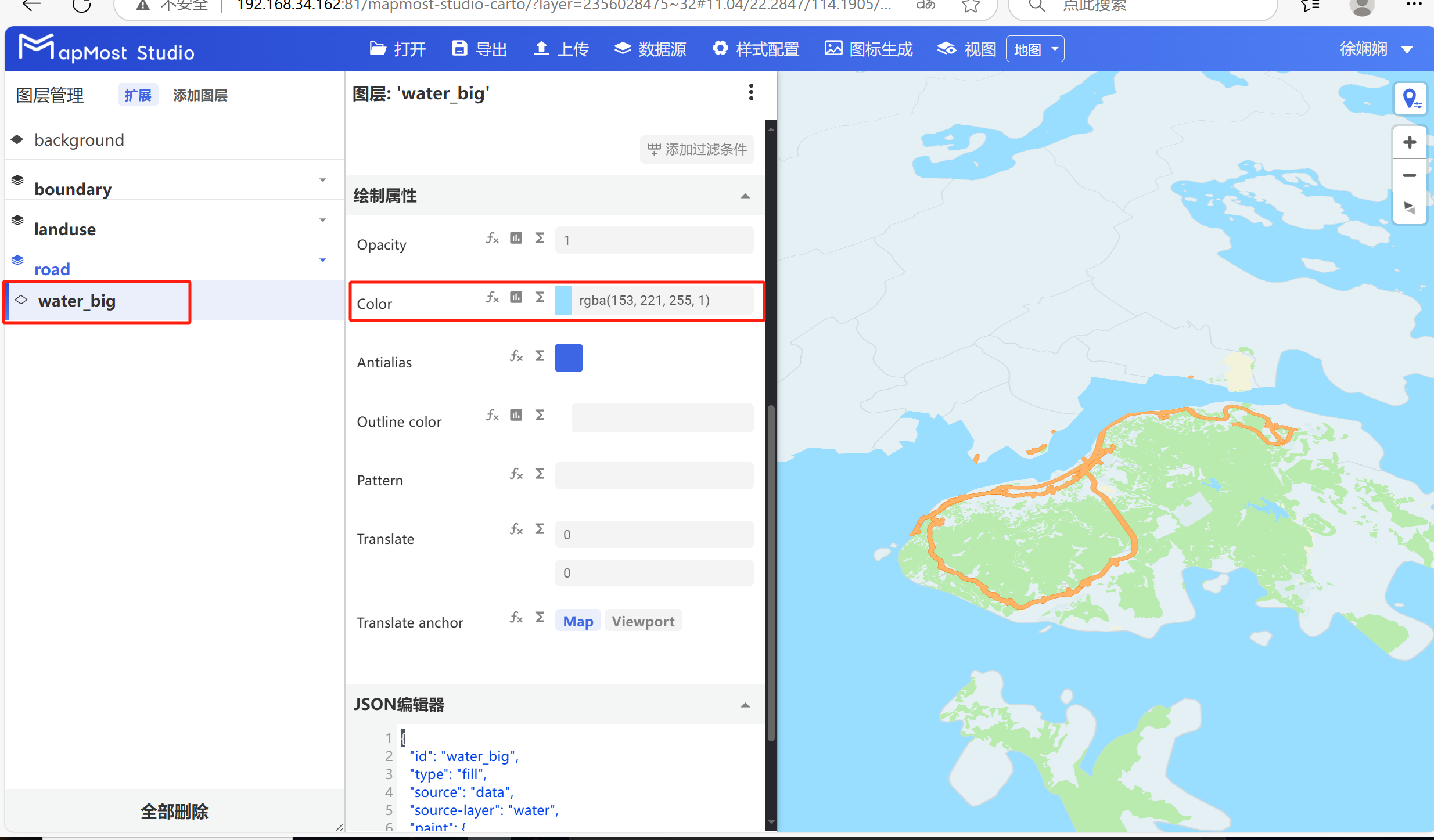Switch to the 扩展 tab
Screen dimensions: 1434x840
(x=138, y=95)
